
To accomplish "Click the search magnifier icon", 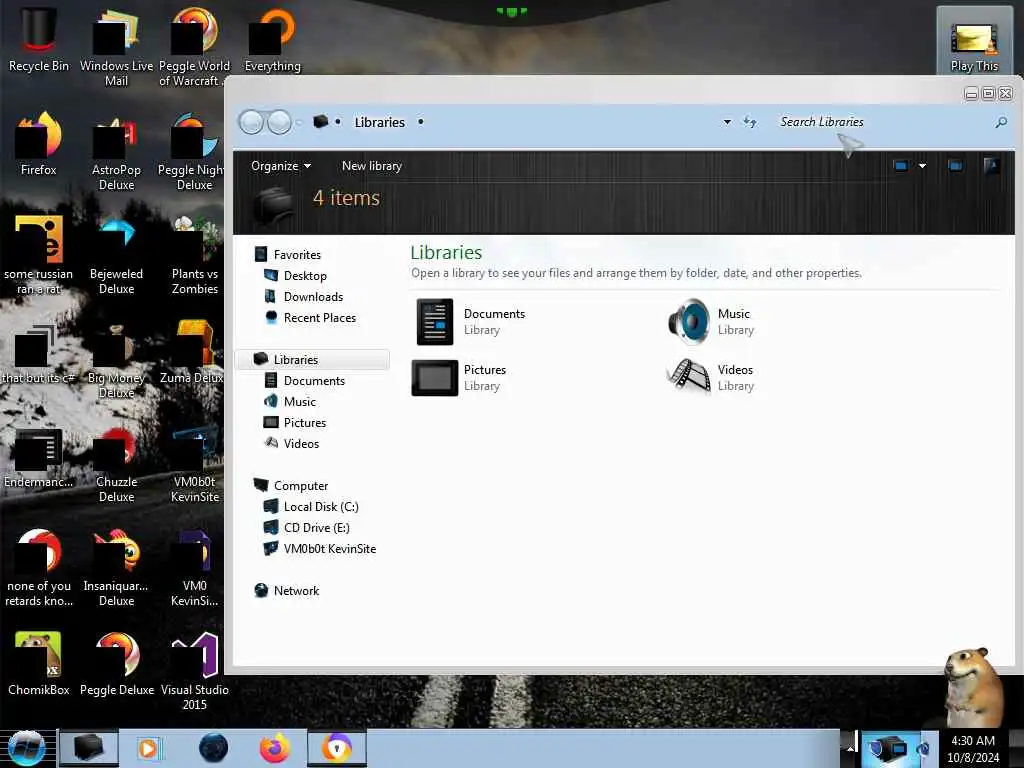I will coord(1000,122).
